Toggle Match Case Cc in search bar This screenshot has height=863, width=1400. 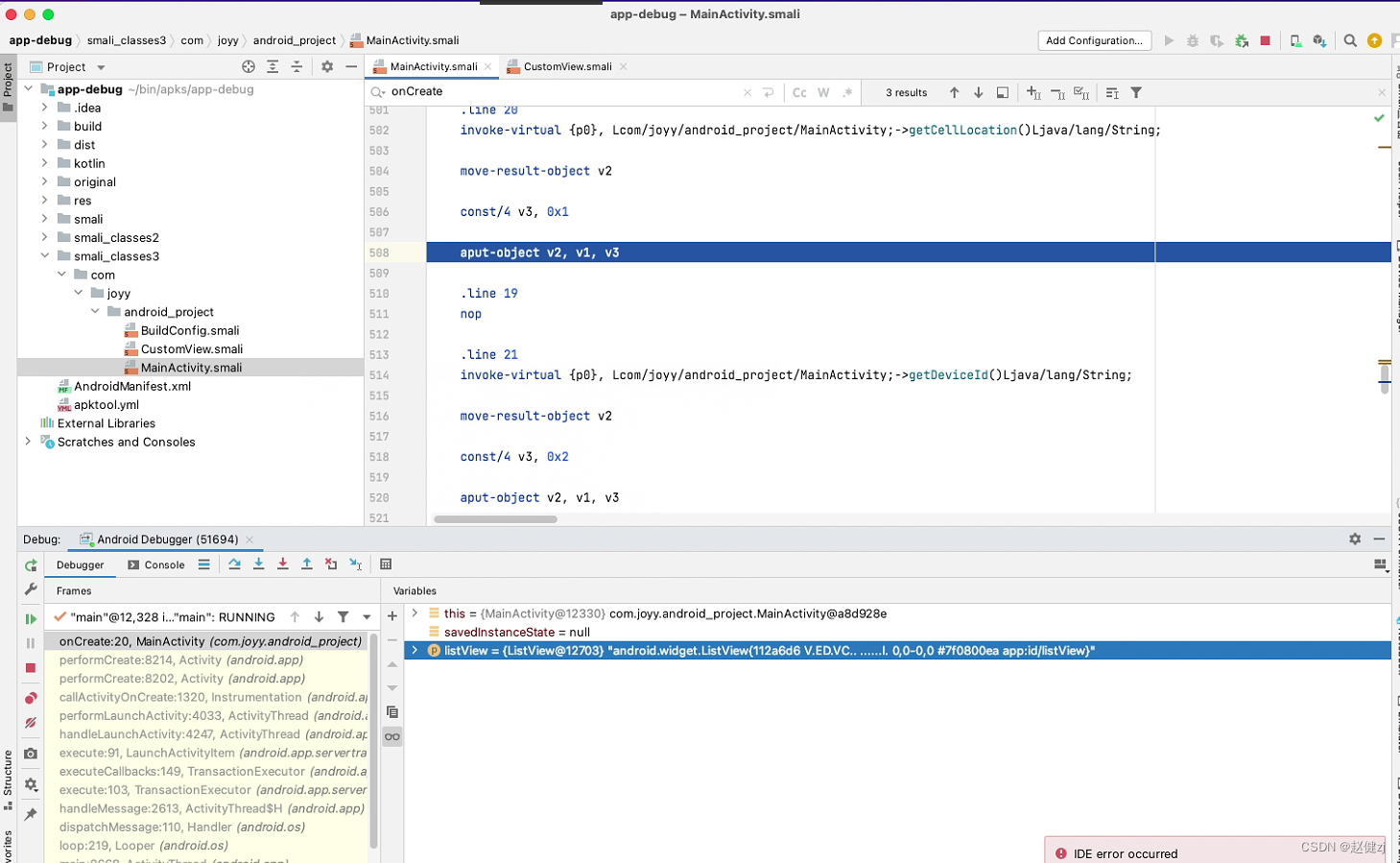tap(799, 92)
